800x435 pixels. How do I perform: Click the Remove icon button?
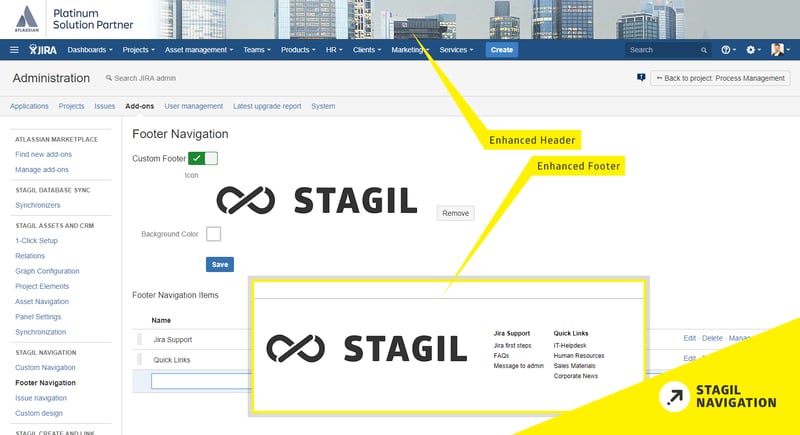click(x=455, y=213)
